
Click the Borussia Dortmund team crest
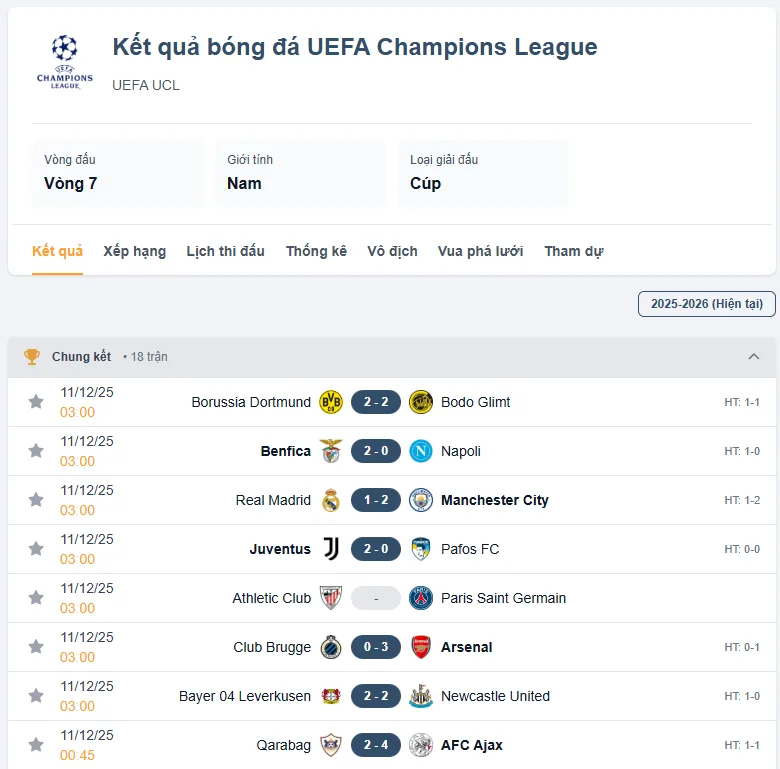pyautogui.click(x=331, y=402)
